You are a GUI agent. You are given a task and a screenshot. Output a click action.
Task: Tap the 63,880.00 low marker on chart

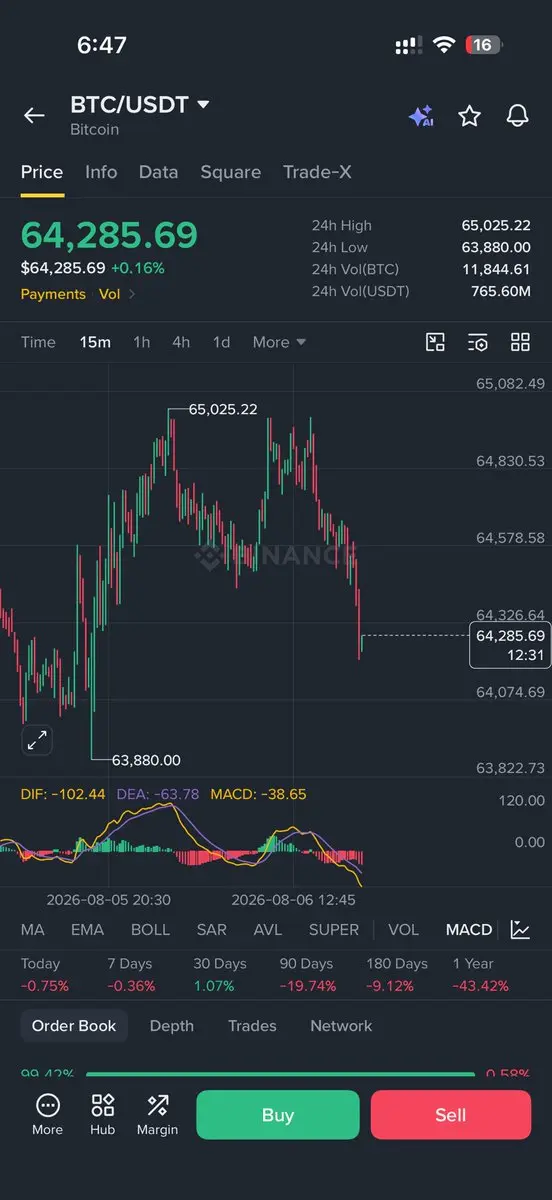point(146,760)
